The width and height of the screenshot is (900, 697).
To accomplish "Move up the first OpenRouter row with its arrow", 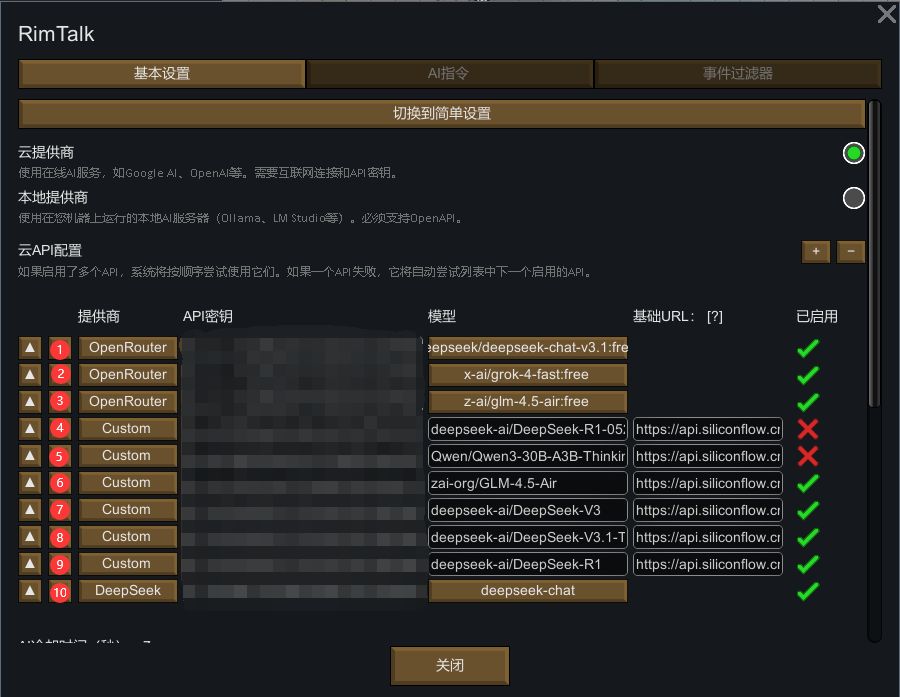I will click(x=30, y=348).
